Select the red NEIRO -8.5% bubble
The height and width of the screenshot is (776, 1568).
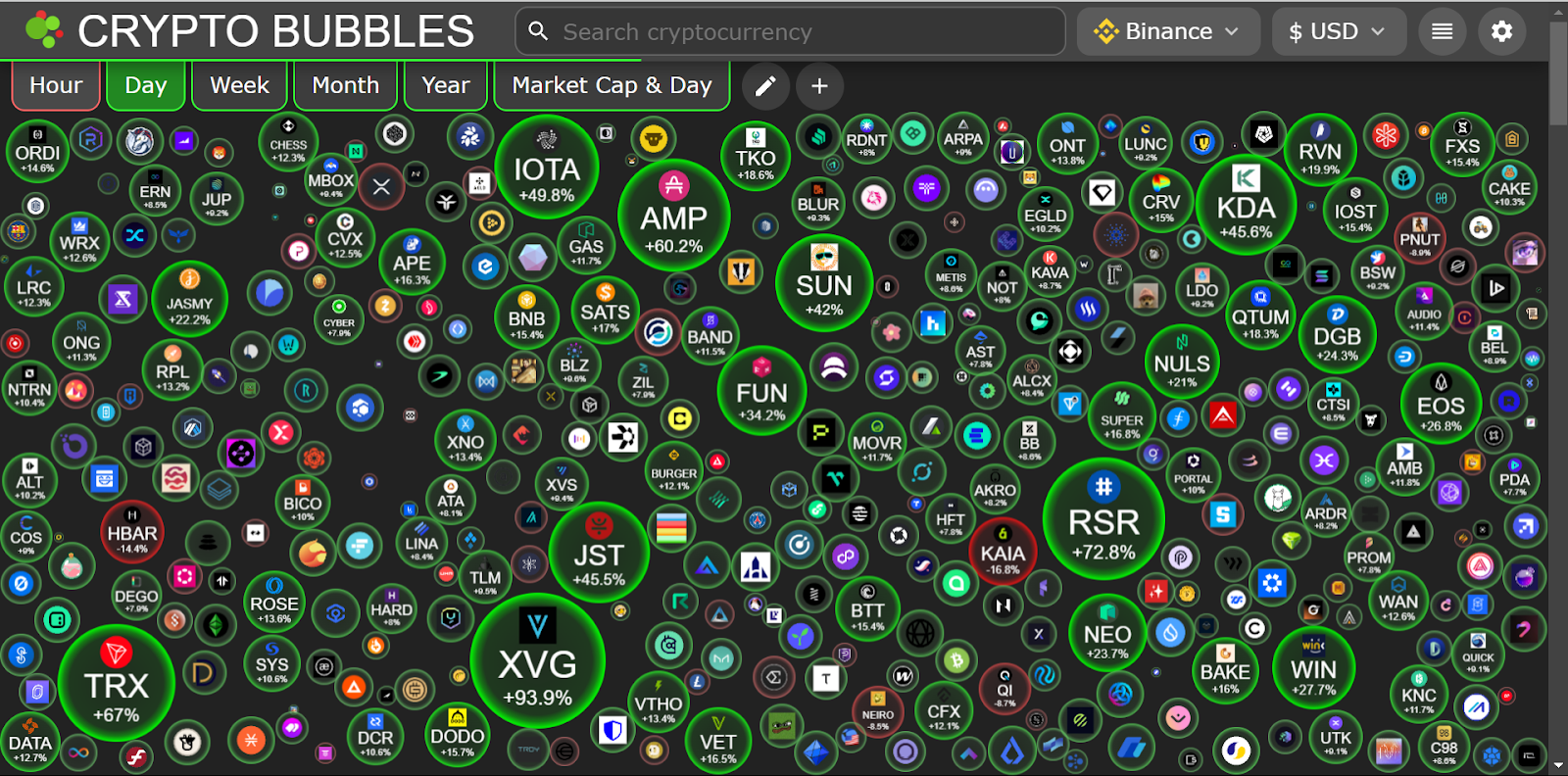[877, 712]
